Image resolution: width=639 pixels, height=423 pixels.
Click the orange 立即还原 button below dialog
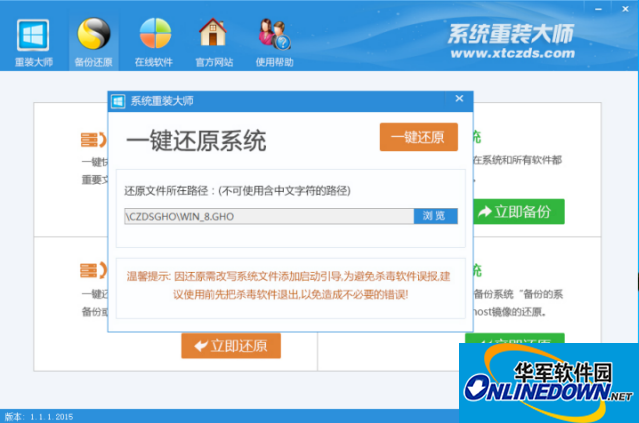tap(231, 346)
